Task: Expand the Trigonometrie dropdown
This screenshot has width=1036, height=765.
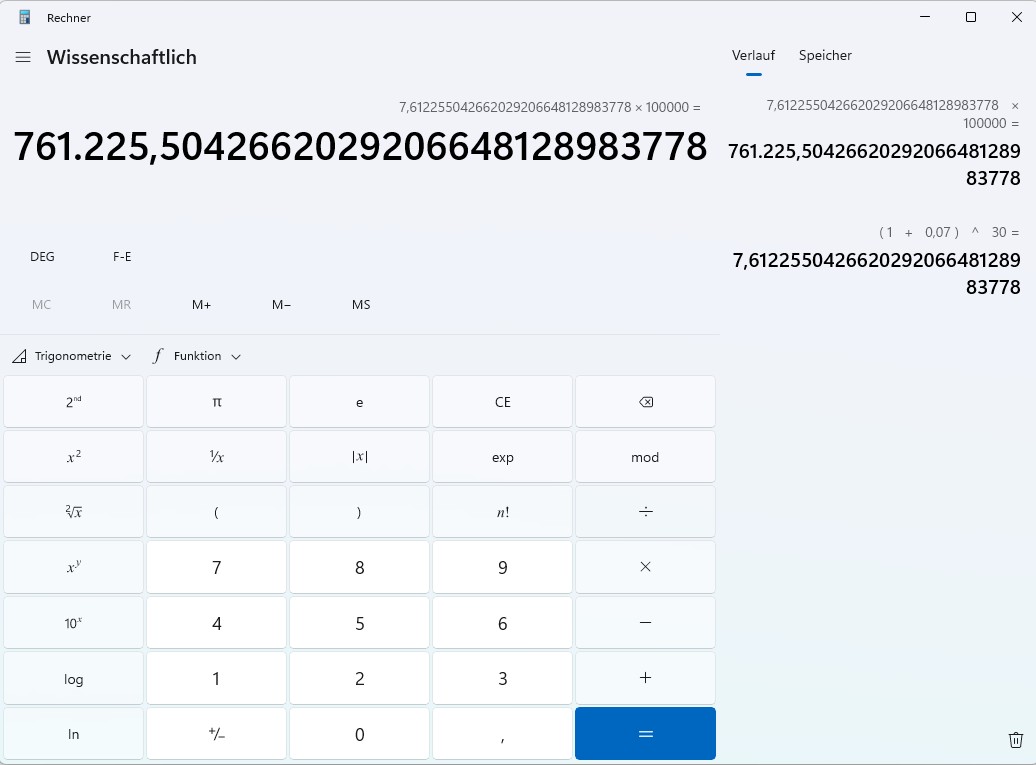Action: (72, 356)
